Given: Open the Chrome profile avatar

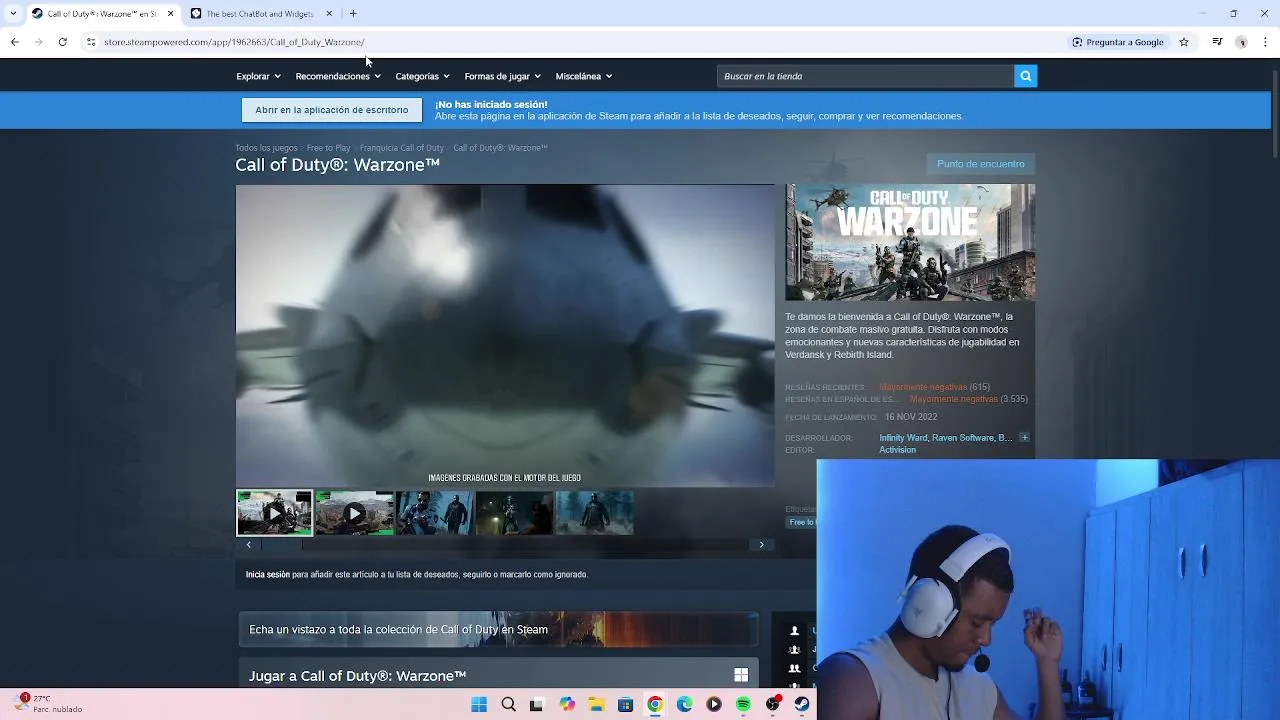Looking at the screenshot, I should coord(1241,42).
